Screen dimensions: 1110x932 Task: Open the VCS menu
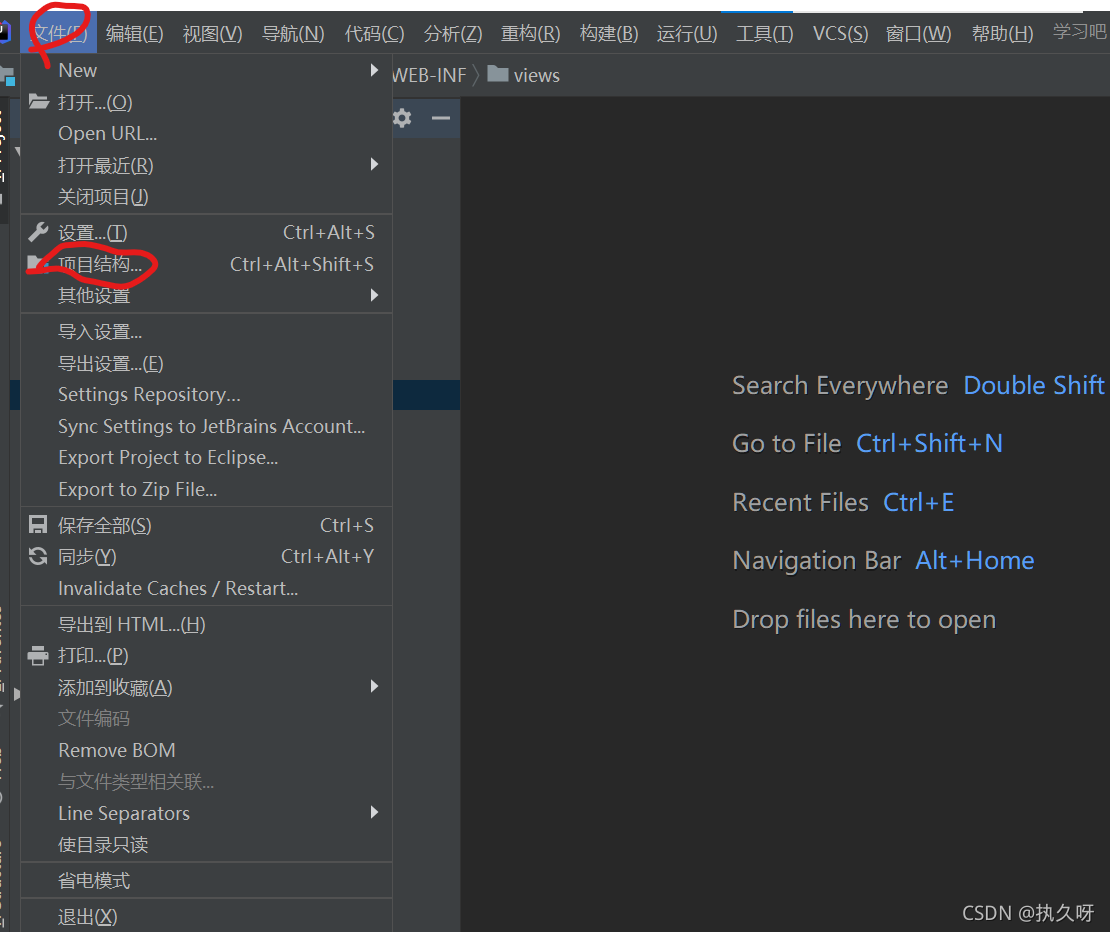click(x=840, y=34)
